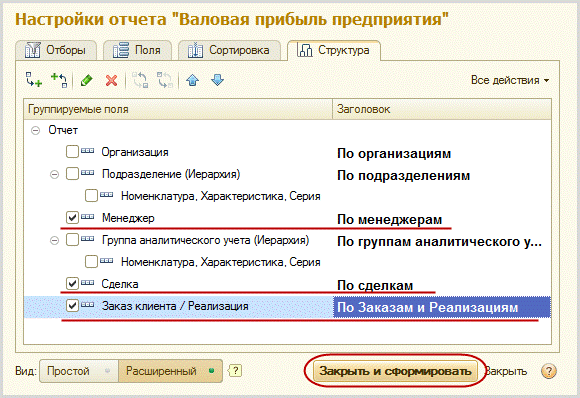
Task: Click the add new grouping icon
Action: coord(34,80)
